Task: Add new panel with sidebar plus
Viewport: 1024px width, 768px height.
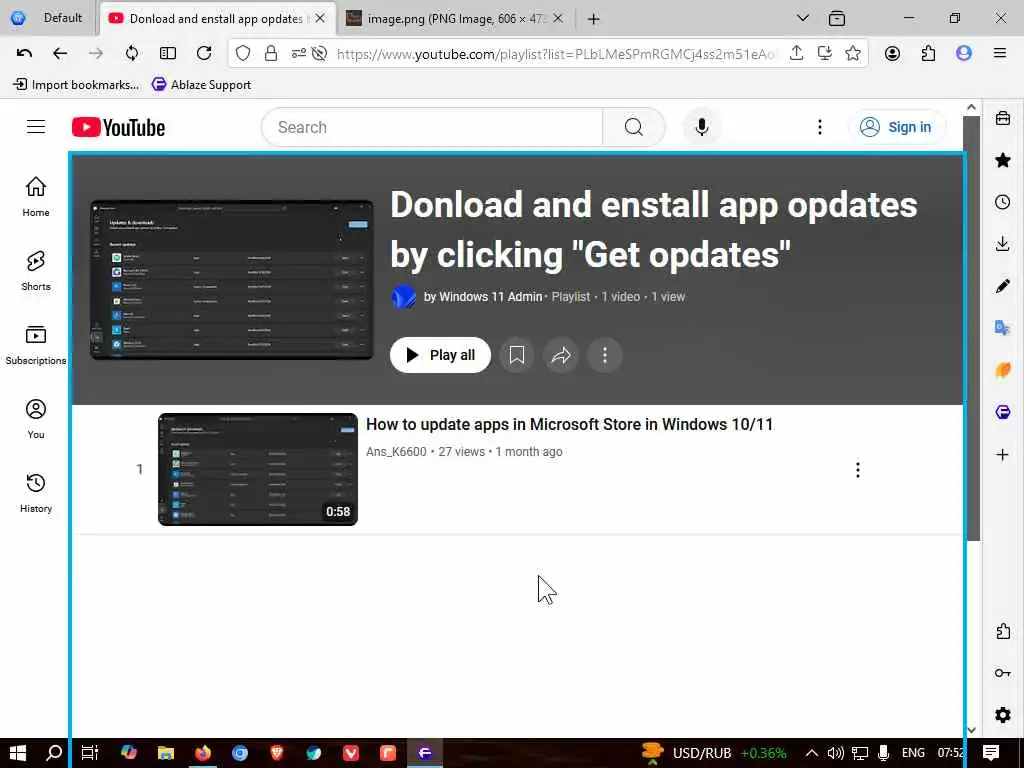Action: tap(1003, 455)
